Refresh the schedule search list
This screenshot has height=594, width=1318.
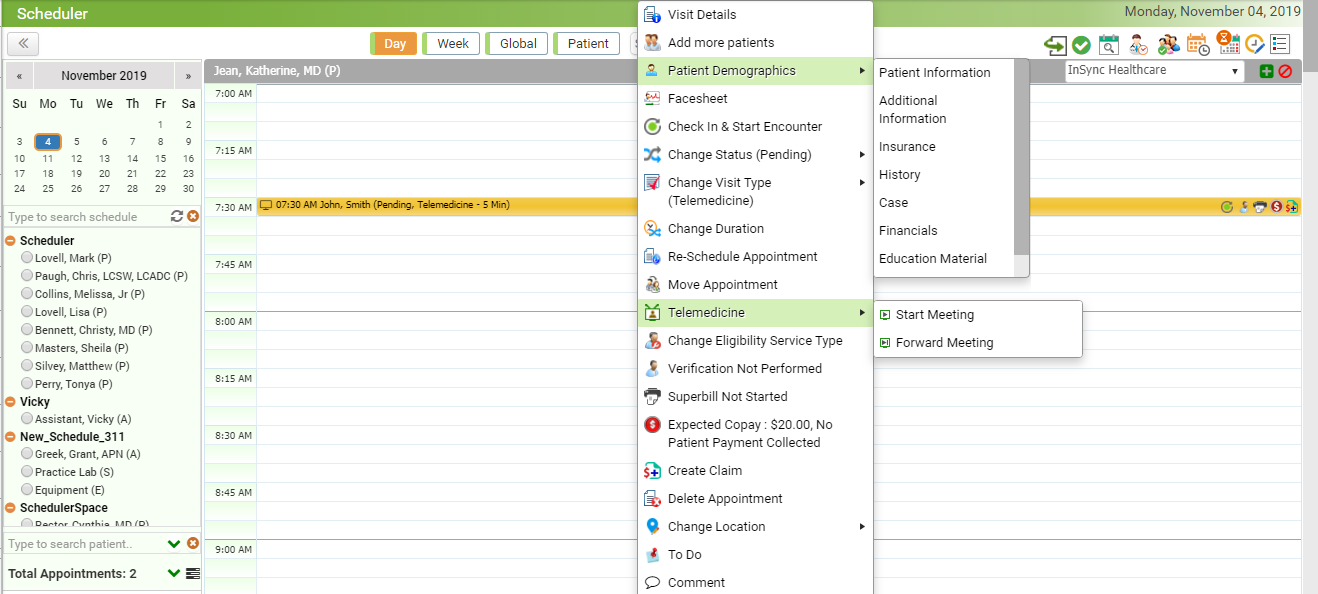click(177, 216)
